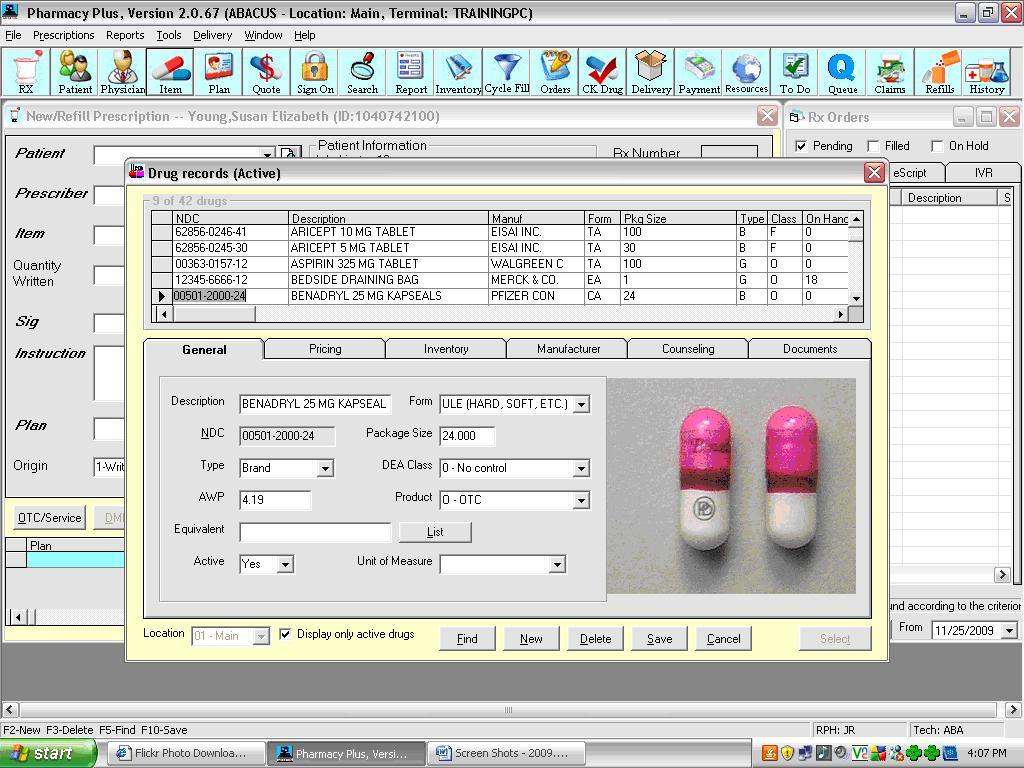Open the Report toolbar icon
Viewport: 1024px width, 768px height.
tap(411, 72)
